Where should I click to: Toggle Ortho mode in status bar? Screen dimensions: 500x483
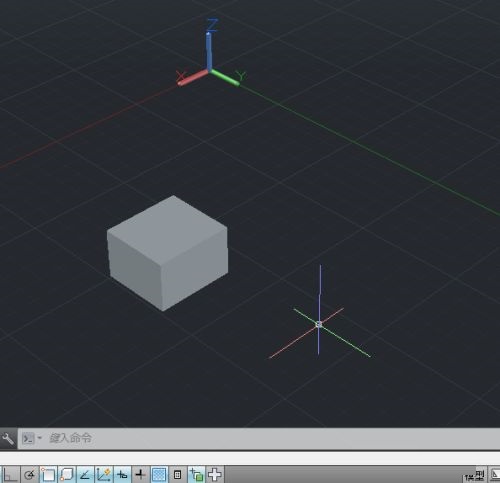tap(10, 474)
